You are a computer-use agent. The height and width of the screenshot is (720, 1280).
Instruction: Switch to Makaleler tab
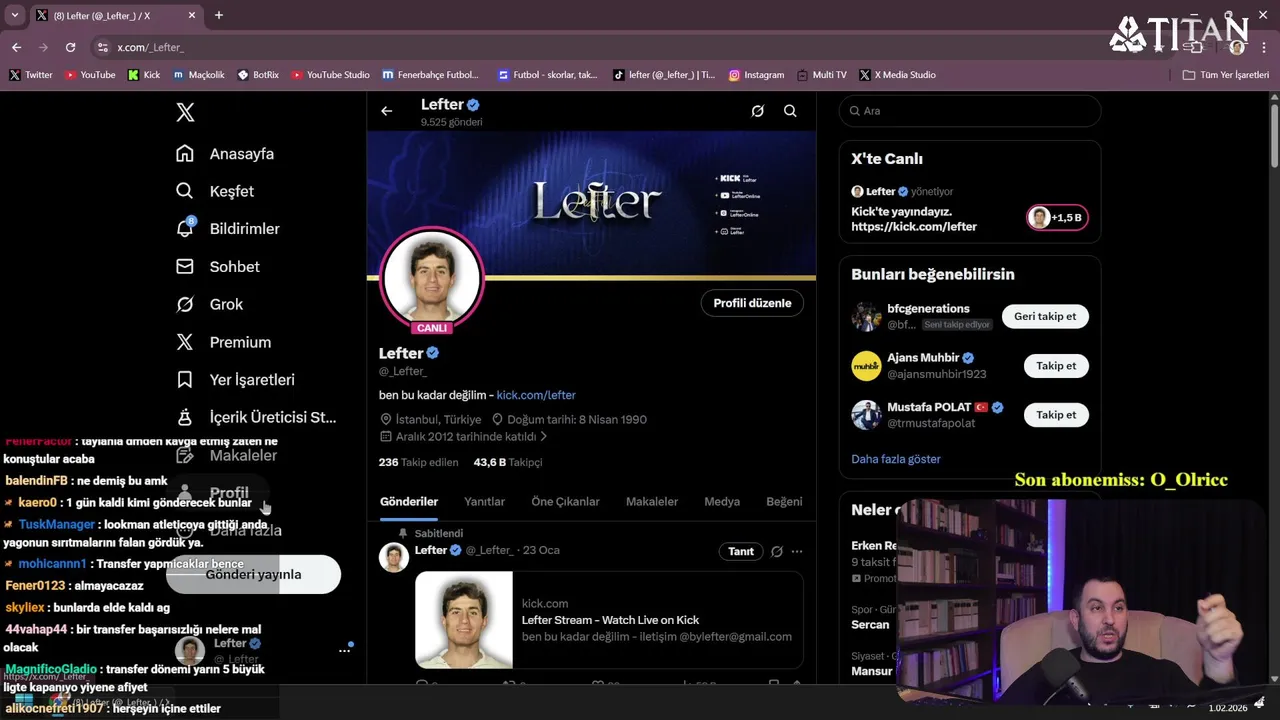click(652, 502)
